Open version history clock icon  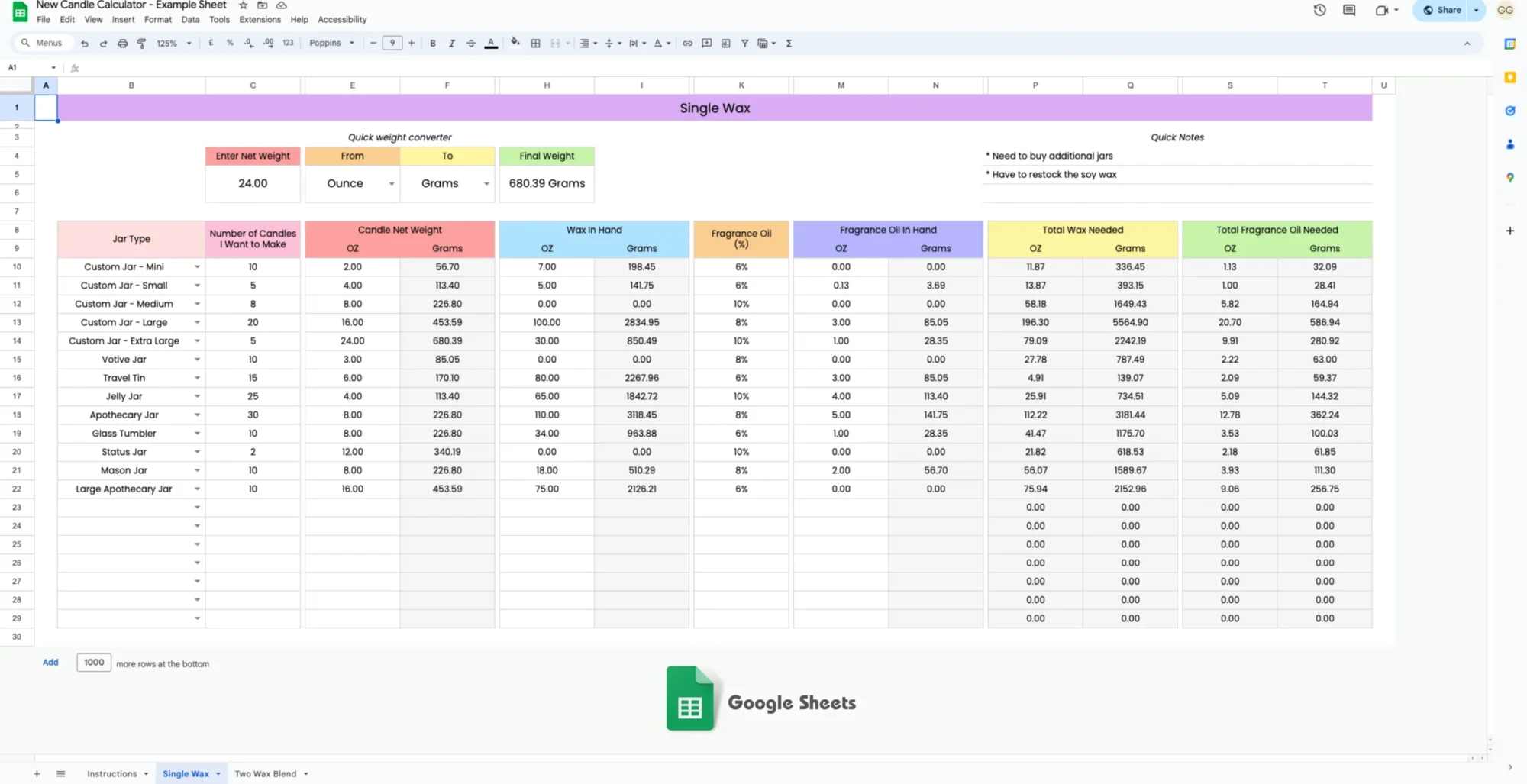pyautogui.click(x=1319, y=10)
